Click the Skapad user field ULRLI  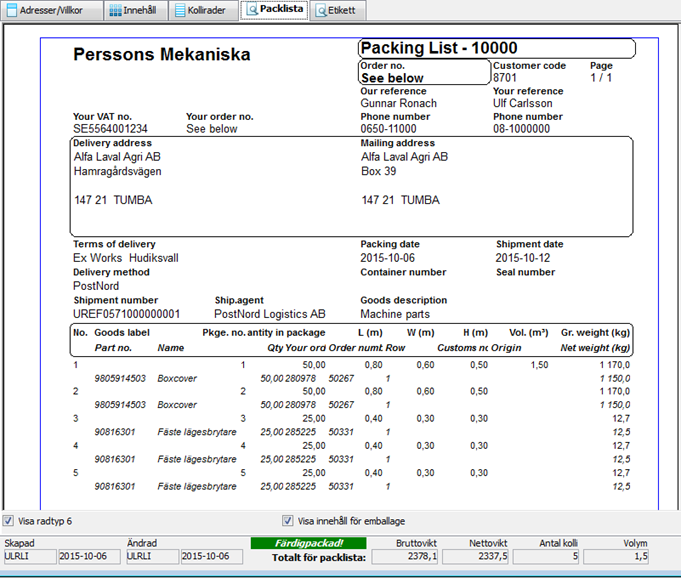click(30, 556)
